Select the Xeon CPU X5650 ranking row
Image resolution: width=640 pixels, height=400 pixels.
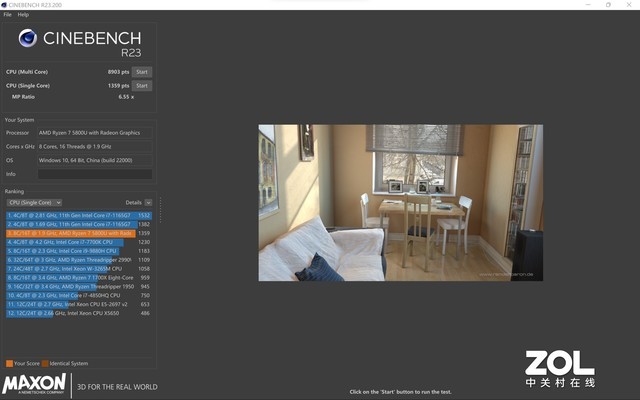tap(78, 313)
